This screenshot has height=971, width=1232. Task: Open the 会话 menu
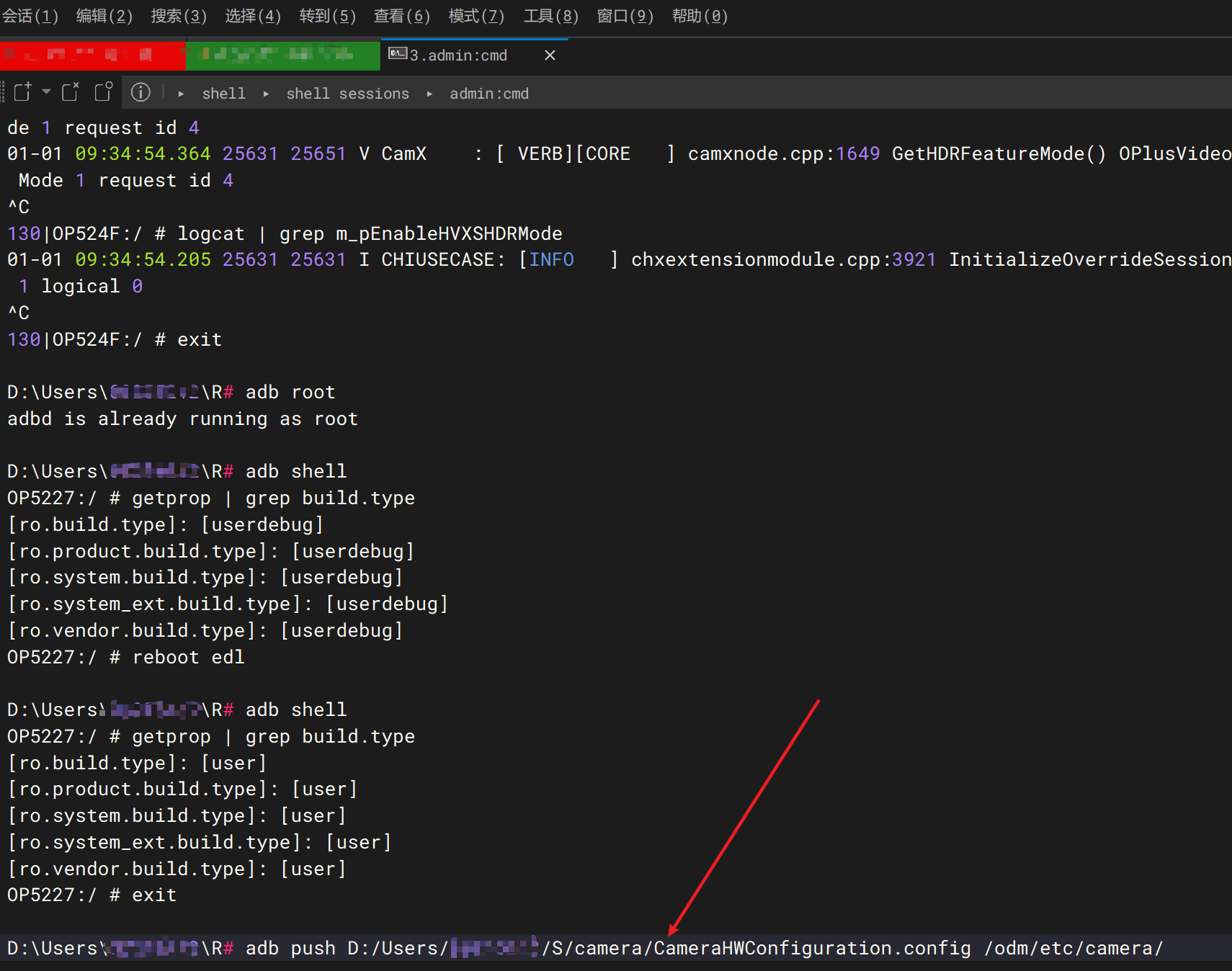pos(30,16)
